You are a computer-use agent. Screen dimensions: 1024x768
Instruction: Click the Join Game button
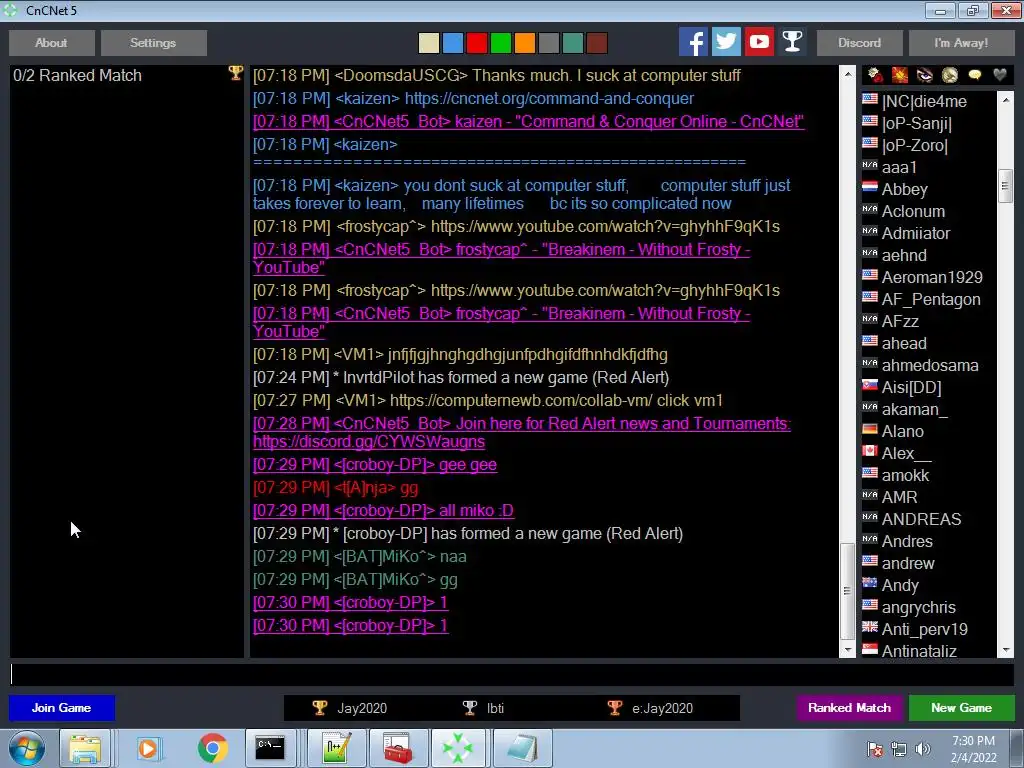point(61,708)
